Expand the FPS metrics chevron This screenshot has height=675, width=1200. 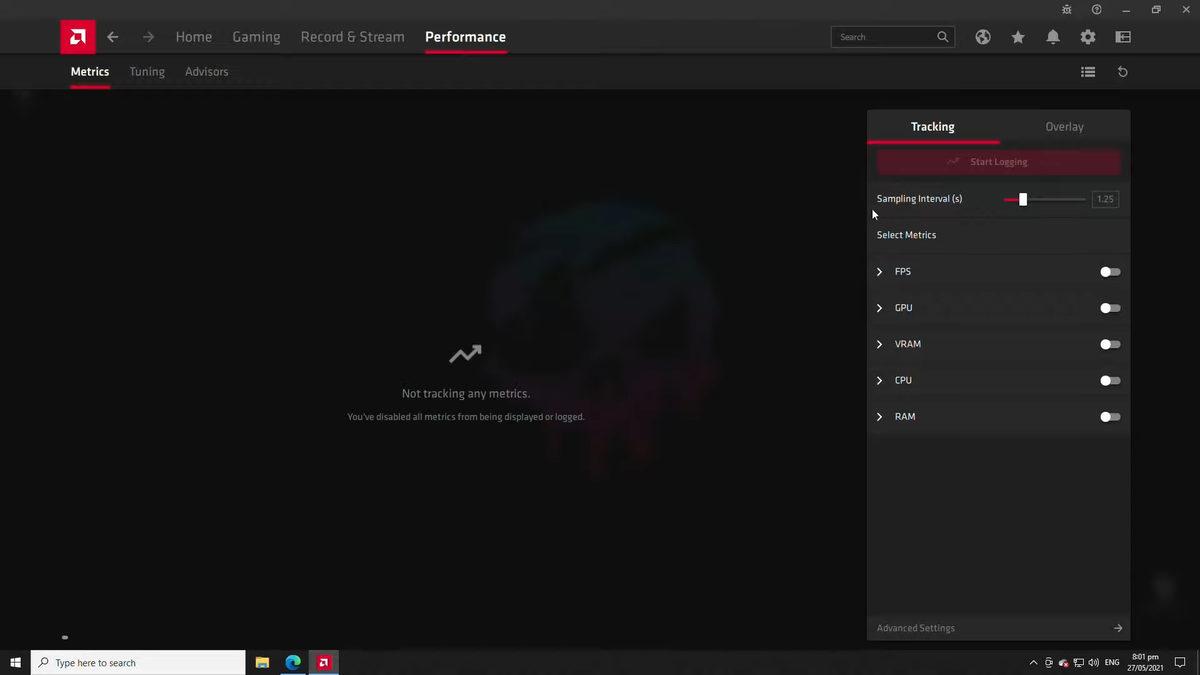[880, 272]
